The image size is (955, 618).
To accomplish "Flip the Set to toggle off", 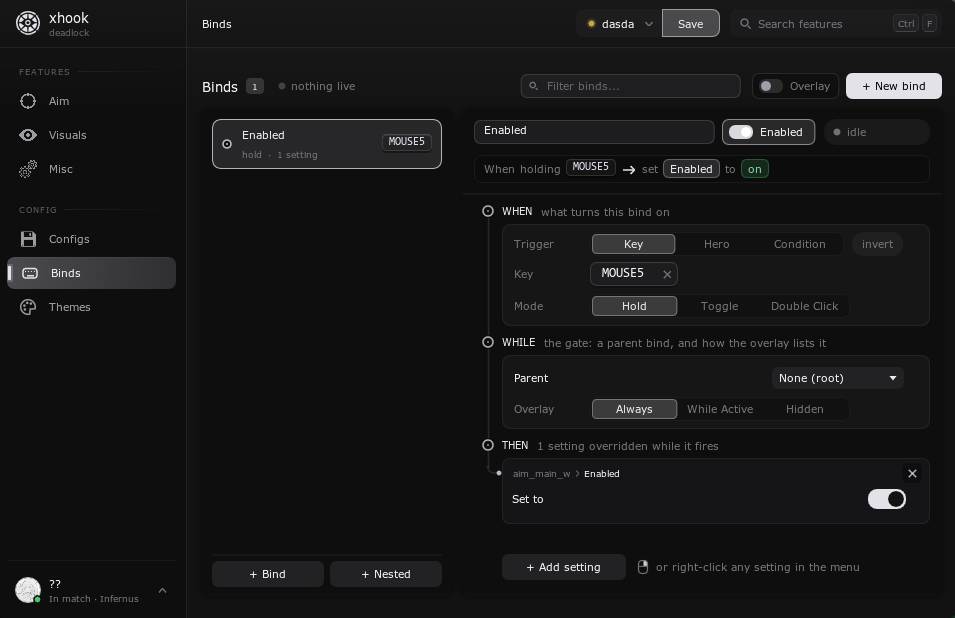I will coord(887,499).
